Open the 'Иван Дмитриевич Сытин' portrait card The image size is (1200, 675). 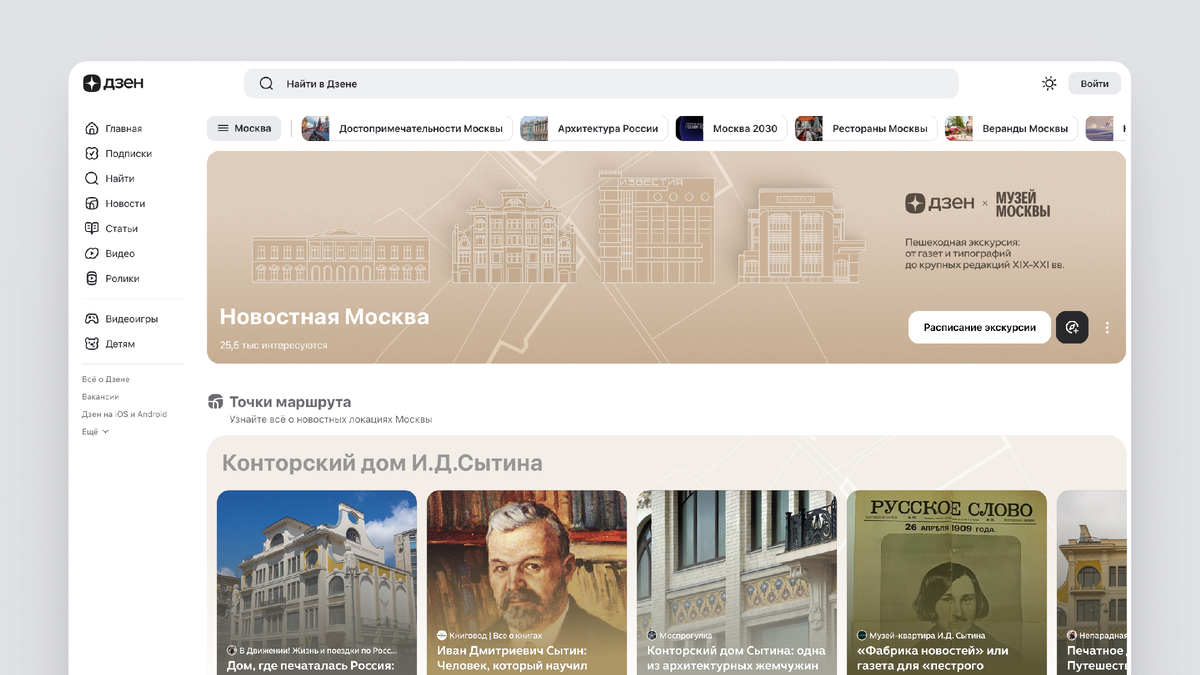[x=527, y=582]
